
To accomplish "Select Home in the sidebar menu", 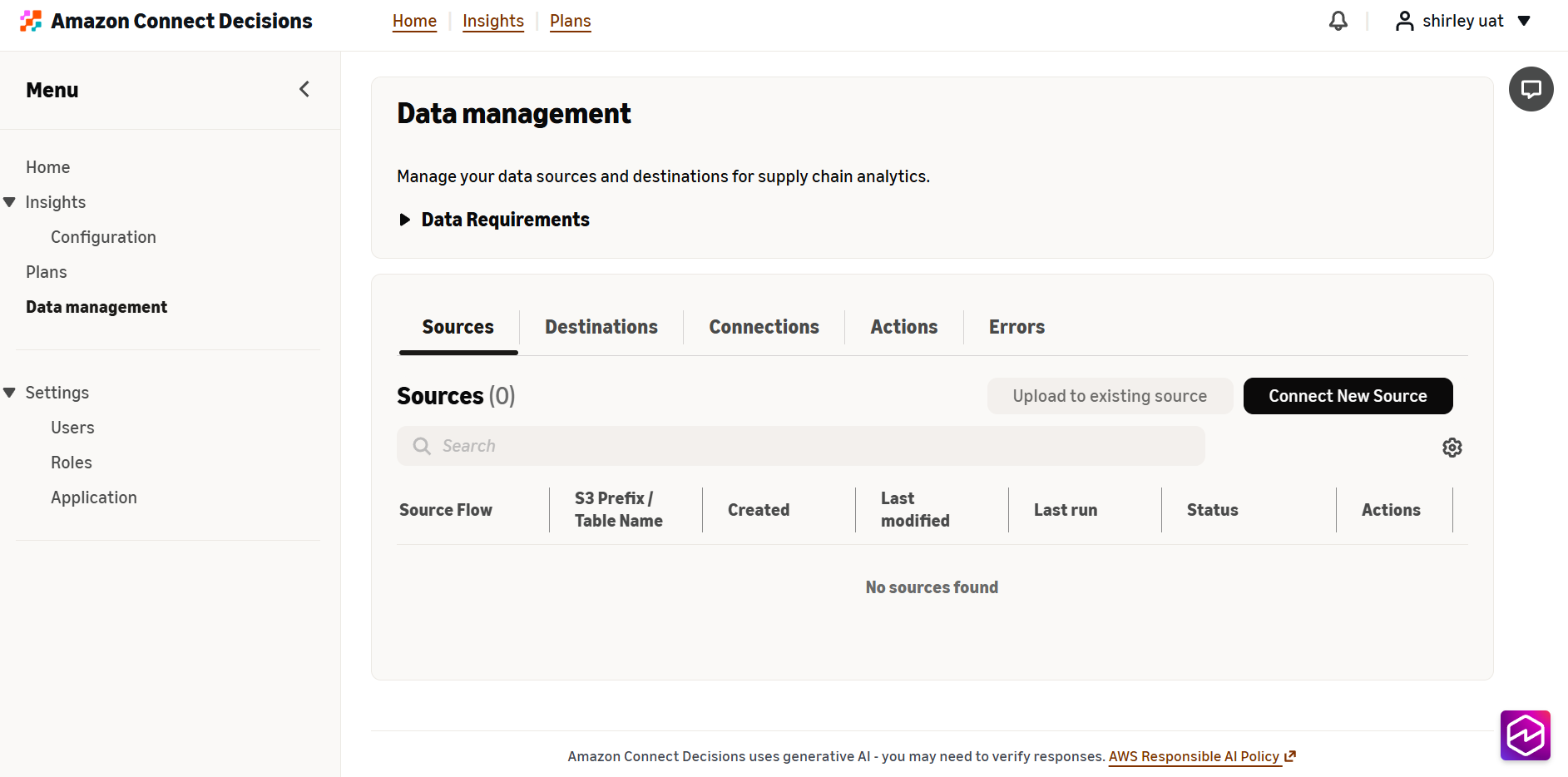I will [x=48, y=167].
